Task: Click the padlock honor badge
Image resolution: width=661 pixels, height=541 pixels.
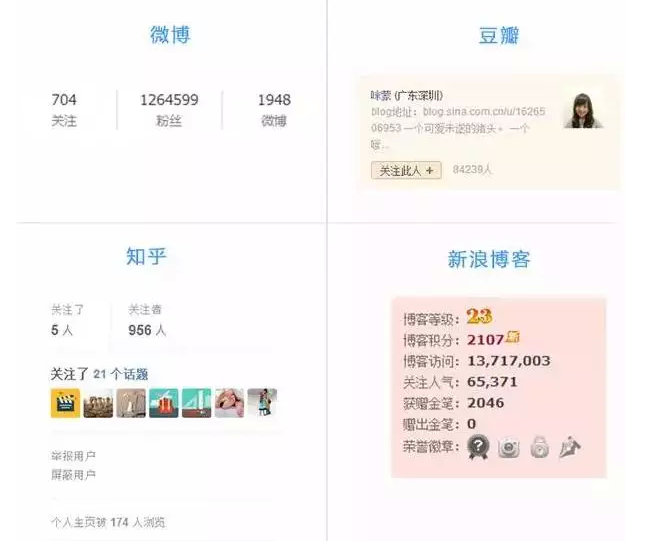Action: pyautogui.click(x=539, y=447)
